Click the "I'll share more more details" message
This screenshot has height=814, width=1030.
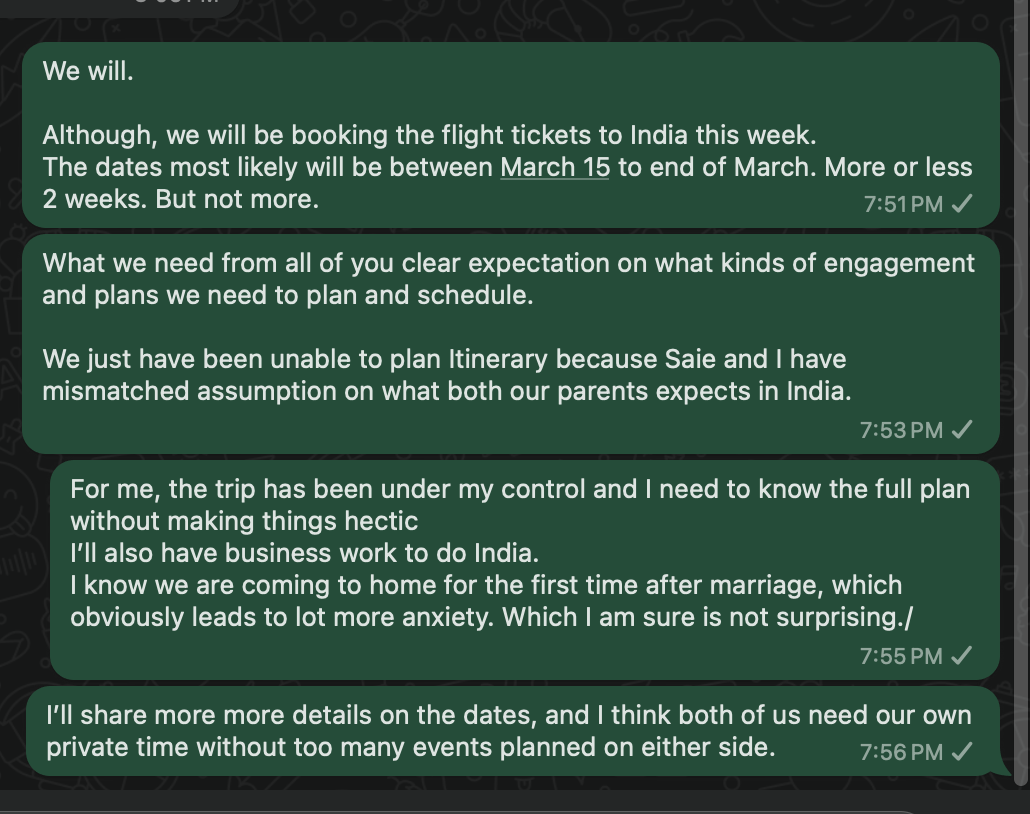[508, 717]
